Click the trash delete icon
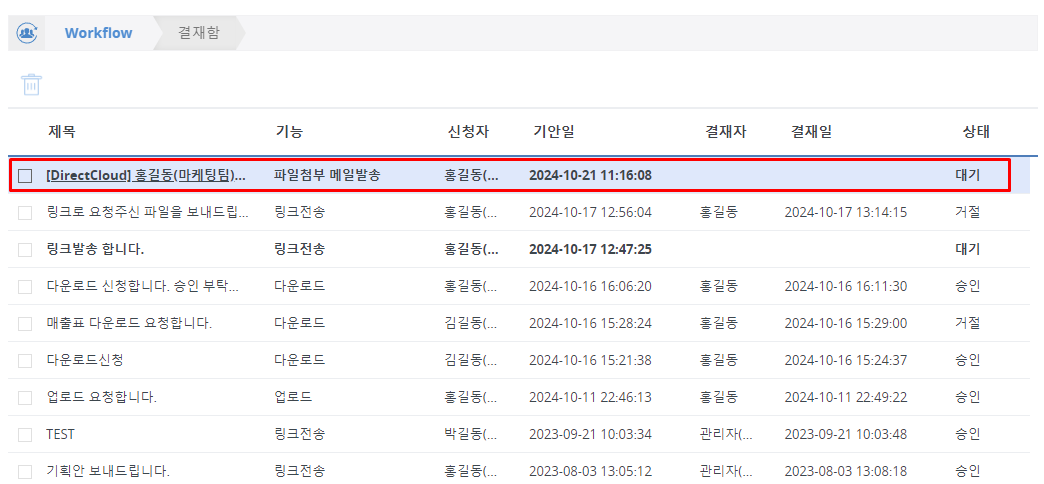The height and width of the screenshot is (484, 1044). [x=32, y=84]
